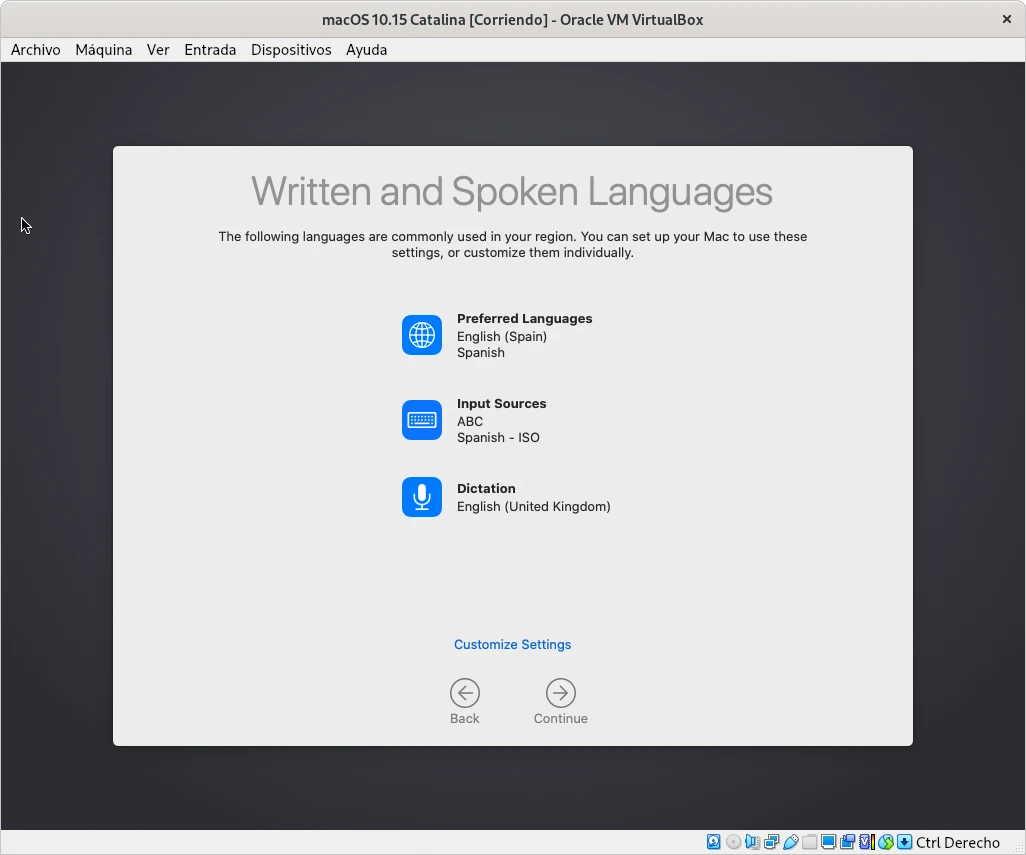Open the Archivo menu
This screenshot has height=855, width=1026.
coord(36,50)
